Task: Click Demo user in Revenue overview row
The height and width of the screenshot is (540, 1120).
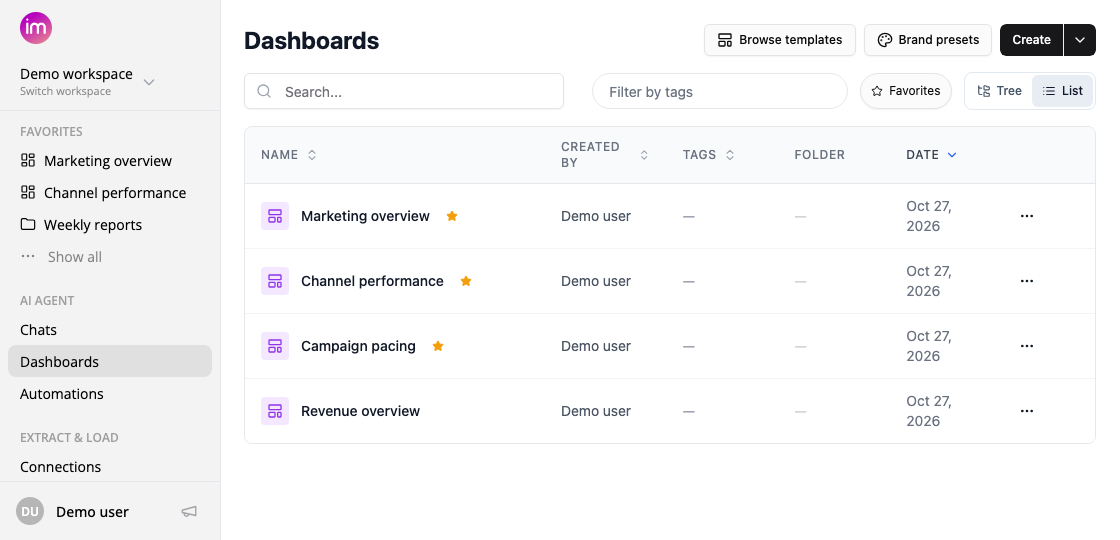Action: [596, 411]
